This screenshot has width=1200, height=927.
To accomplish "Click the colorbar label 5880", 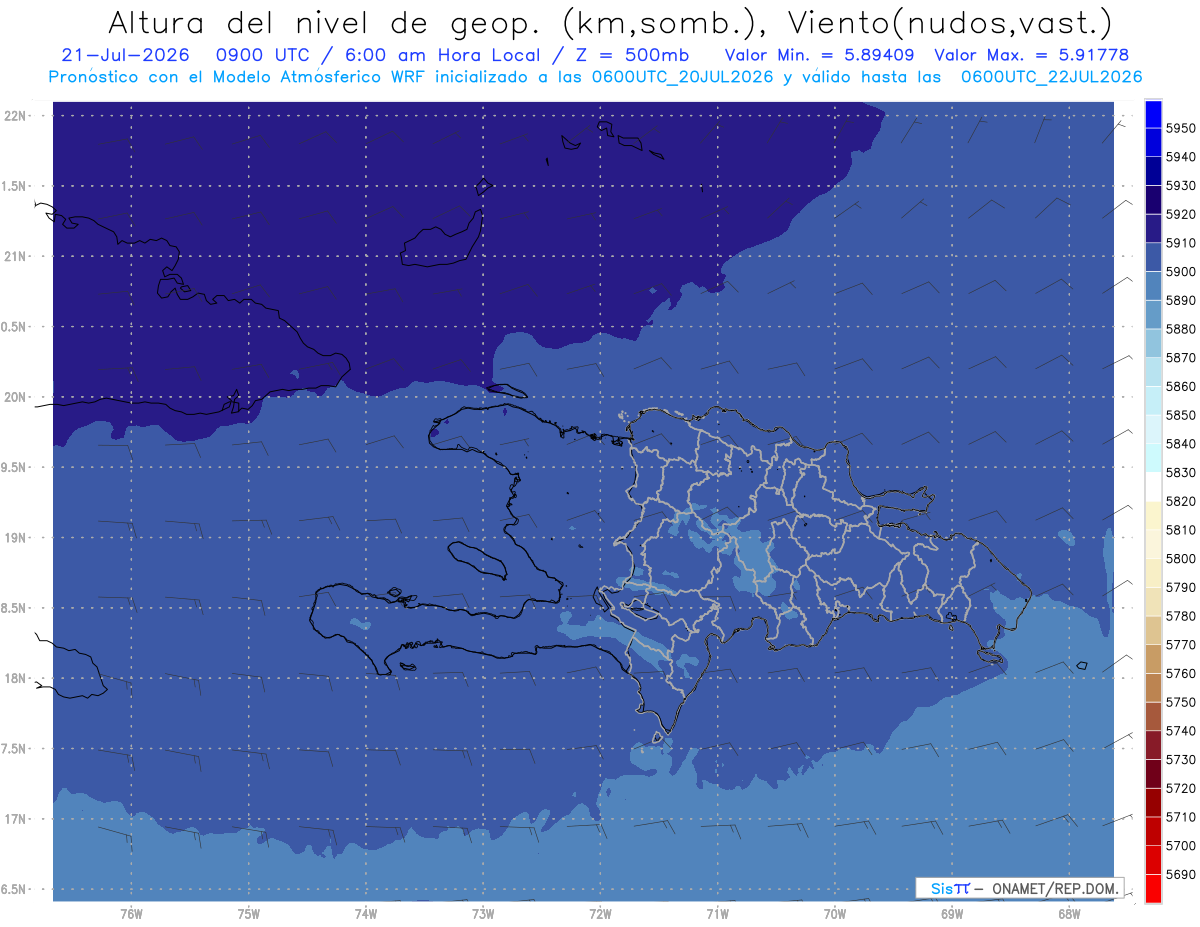I will pyautogui.click(x=1180, y=329).
